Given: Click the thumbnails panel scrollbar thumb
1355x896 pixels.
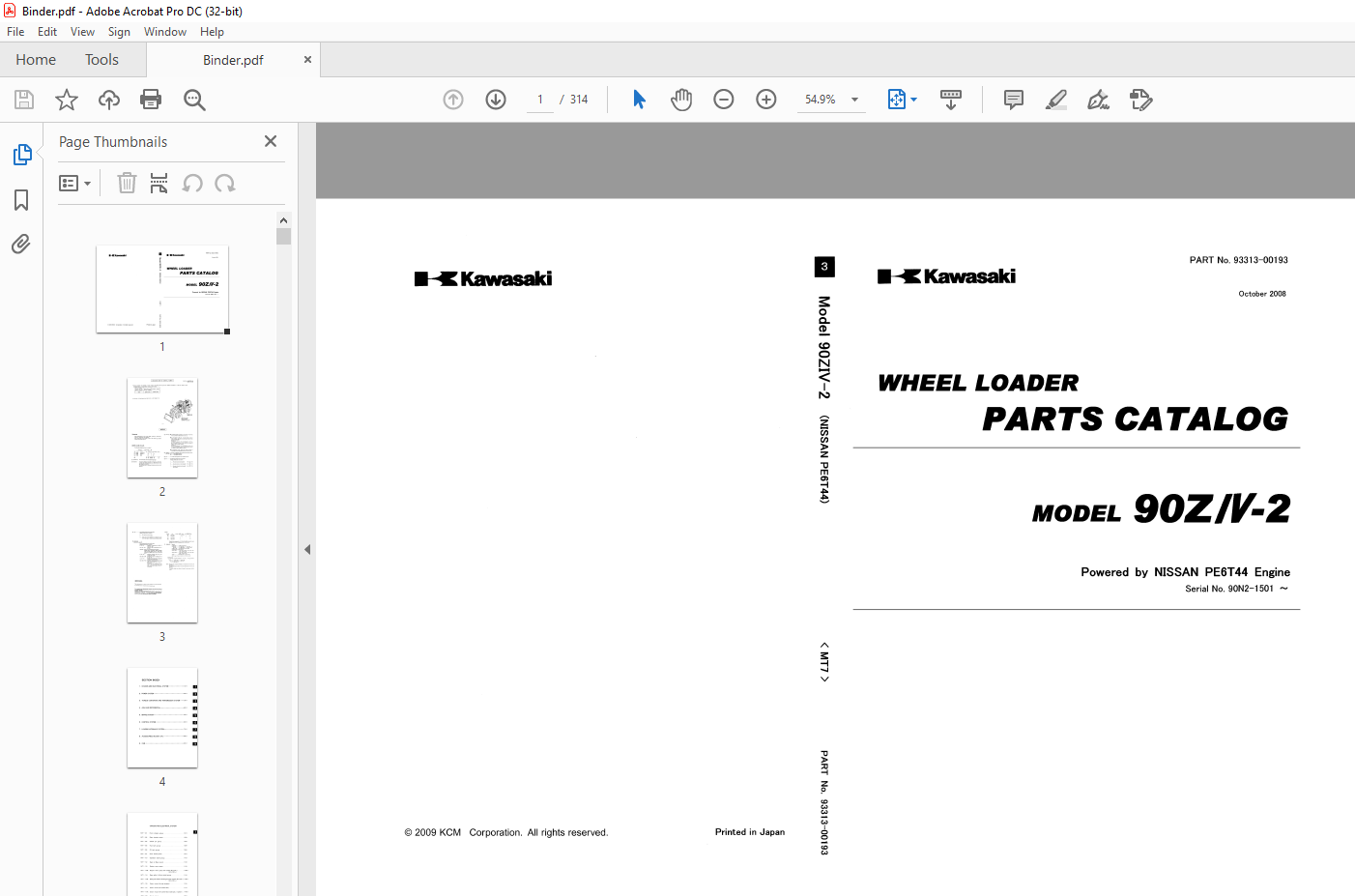Looking at the screenshot, I should point(283,236).
